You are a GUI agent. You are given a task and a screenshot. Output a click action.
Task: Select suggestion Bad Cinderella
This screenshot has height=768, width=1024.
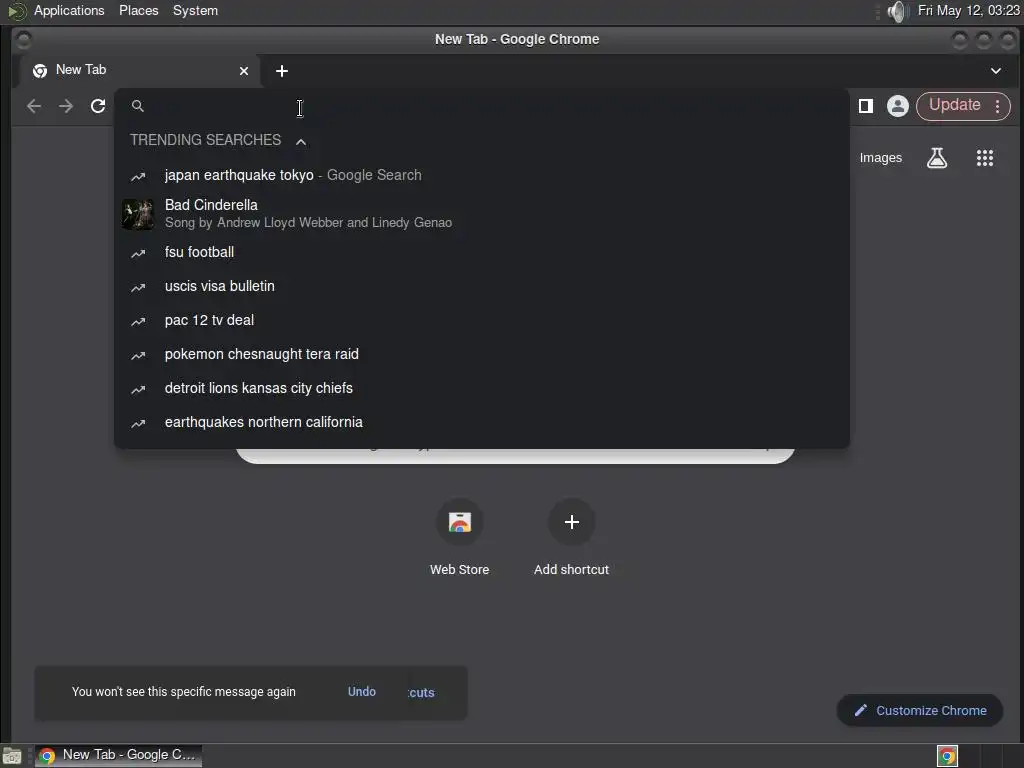tap(482, 214)
